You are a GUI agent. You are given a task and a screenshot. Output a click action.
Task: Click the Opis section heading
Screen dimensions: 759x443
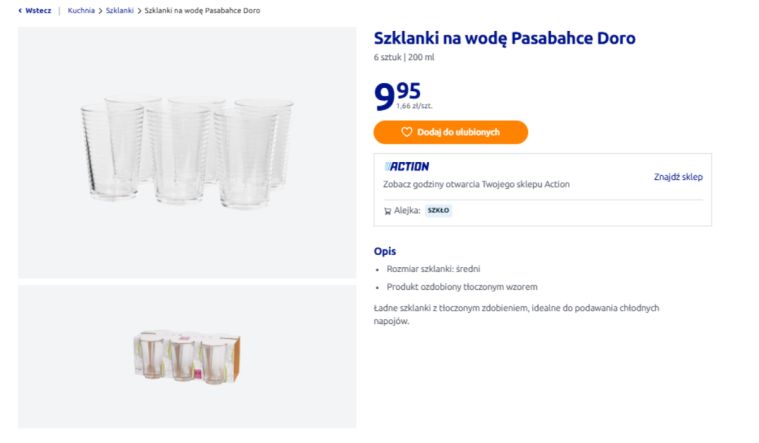coord(385,251)
